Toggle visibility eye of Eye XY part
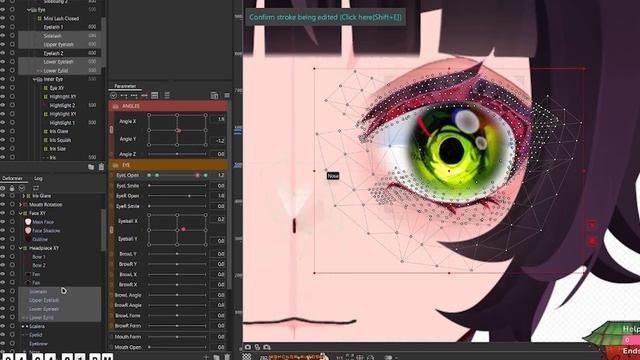This screenshot has height=360, width=640. pos(3,88)
